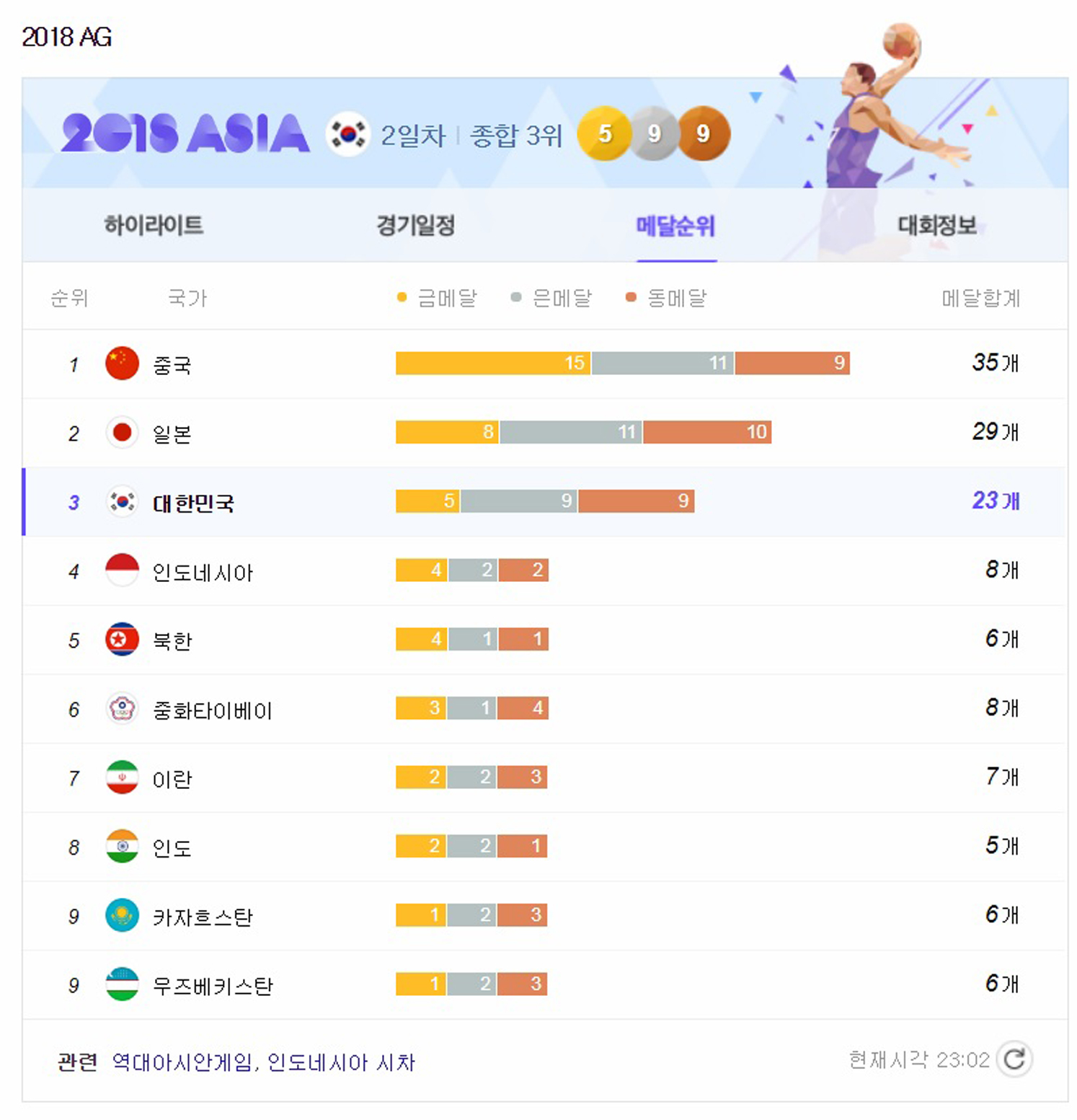
Task: Click the Kazakhstan flag icon
Action: point(122,915)
